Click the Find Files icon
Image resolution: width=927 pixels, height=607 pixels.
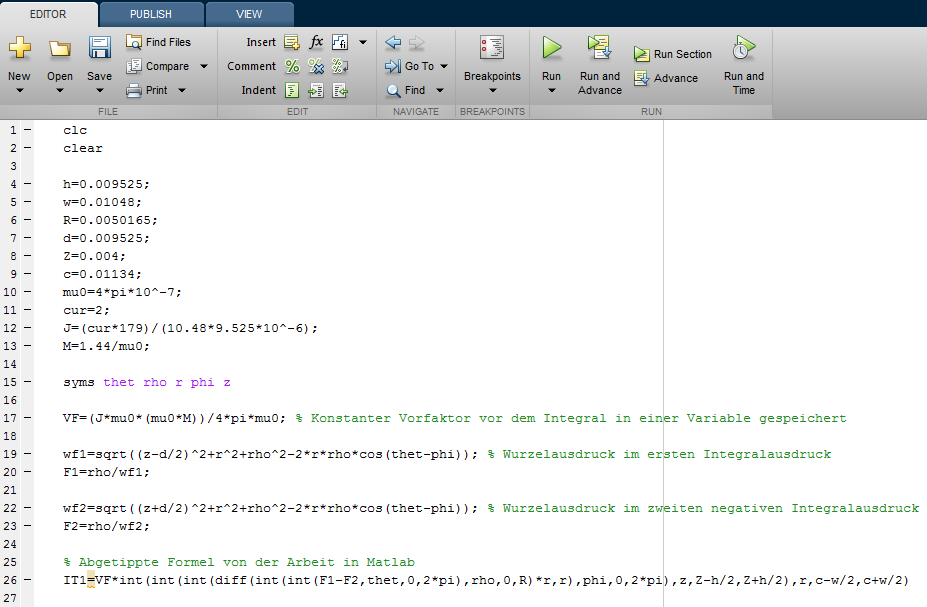[134, 42]
